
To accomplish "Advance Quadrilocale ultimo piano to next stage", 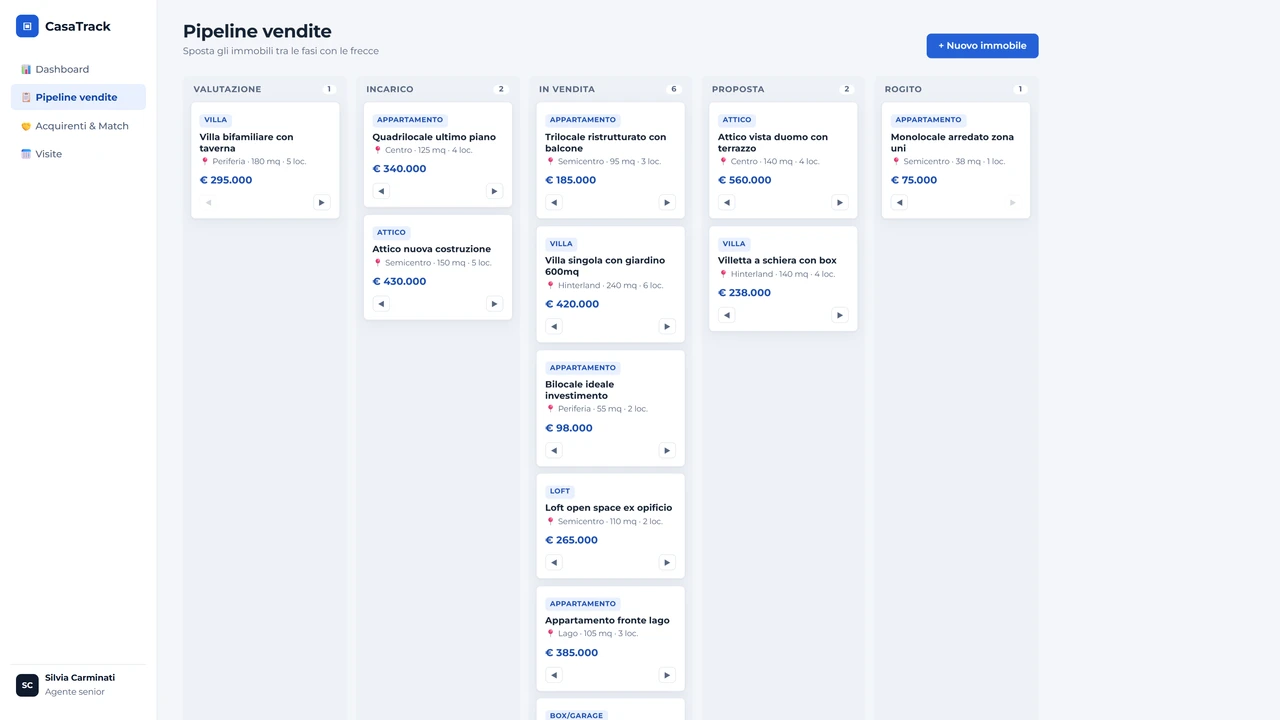I will pos(494,191).
